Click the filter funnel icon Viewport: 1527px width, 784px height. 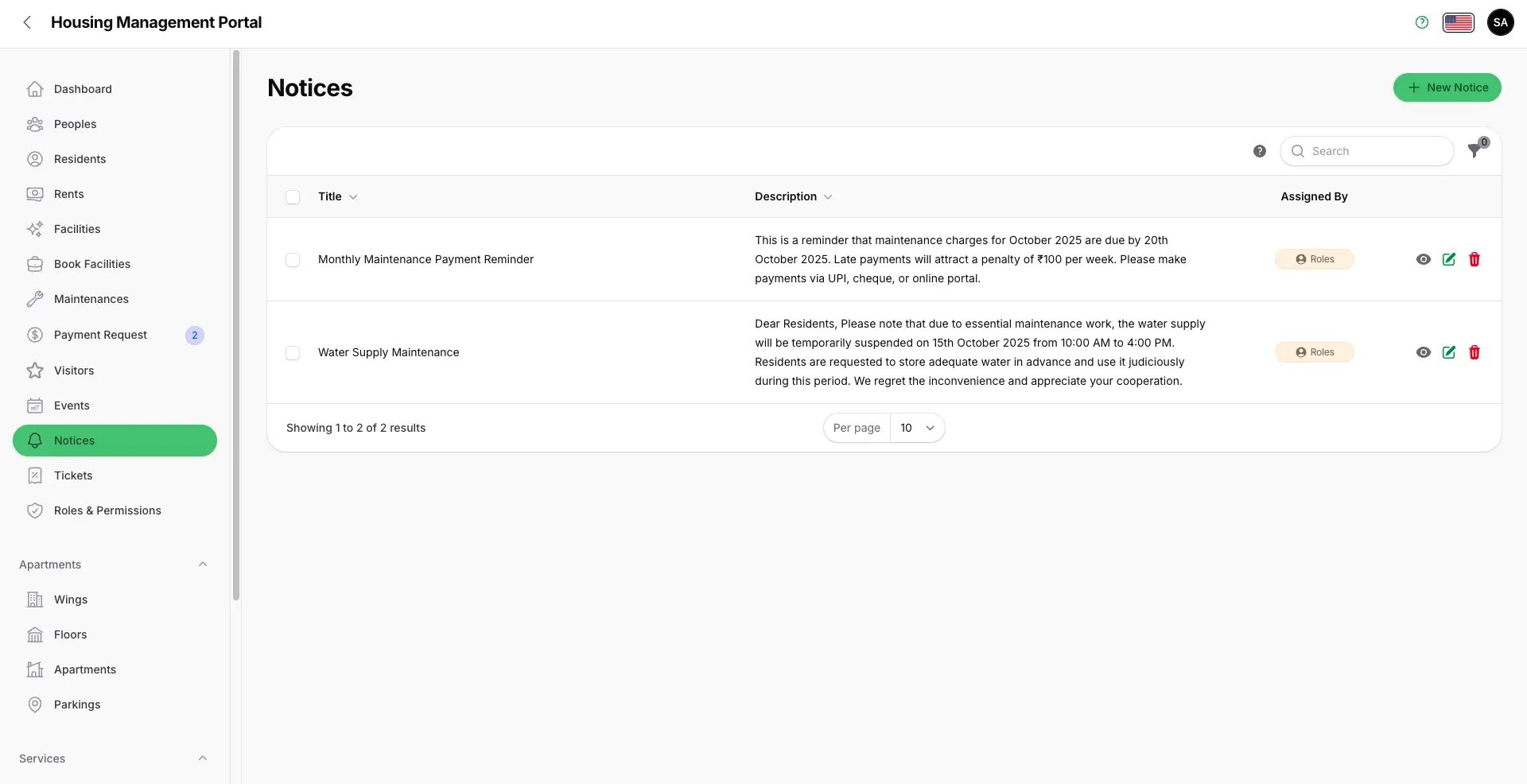1475,151
